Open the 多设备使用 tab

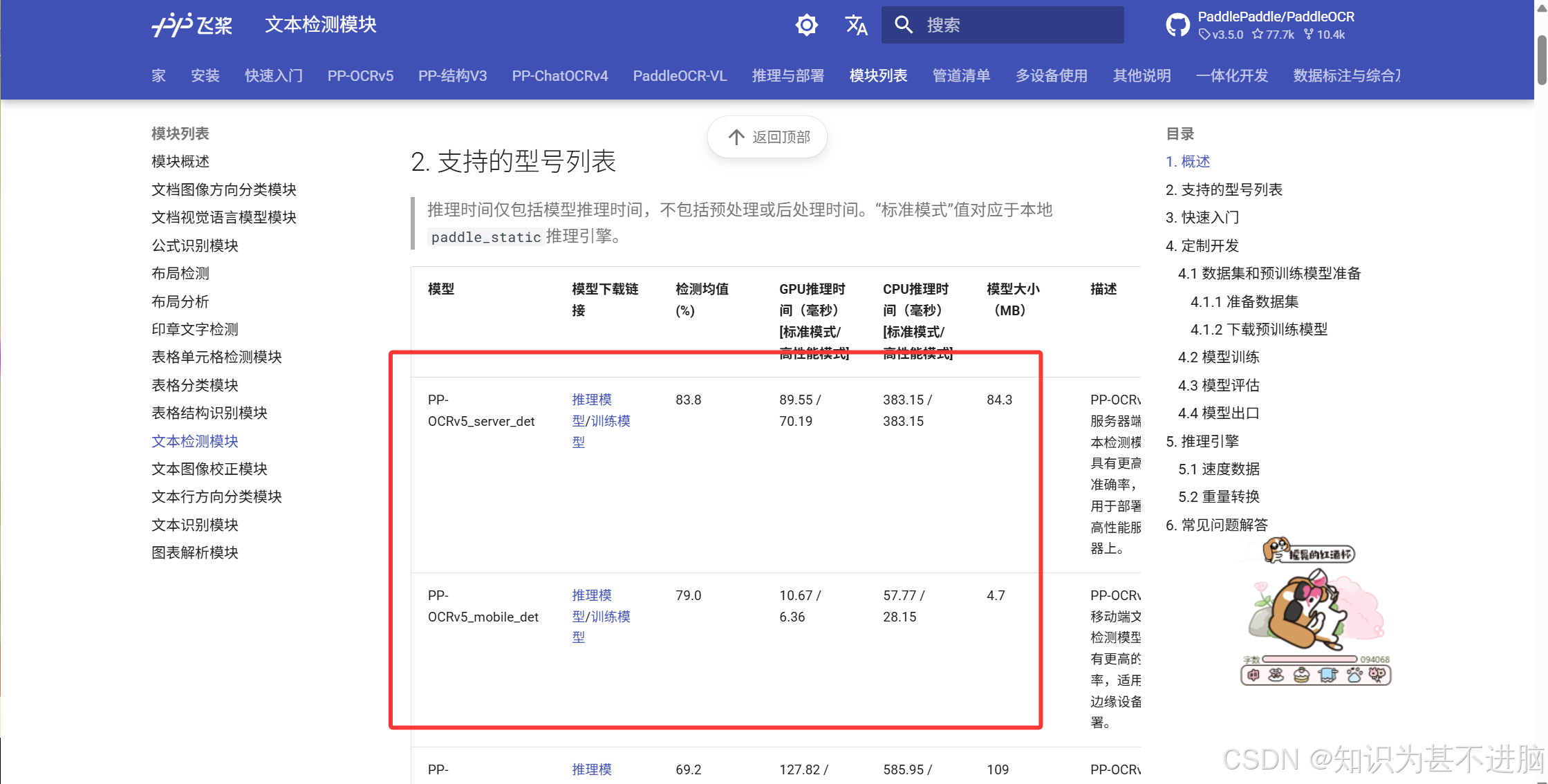click(x=1052, y=76)
